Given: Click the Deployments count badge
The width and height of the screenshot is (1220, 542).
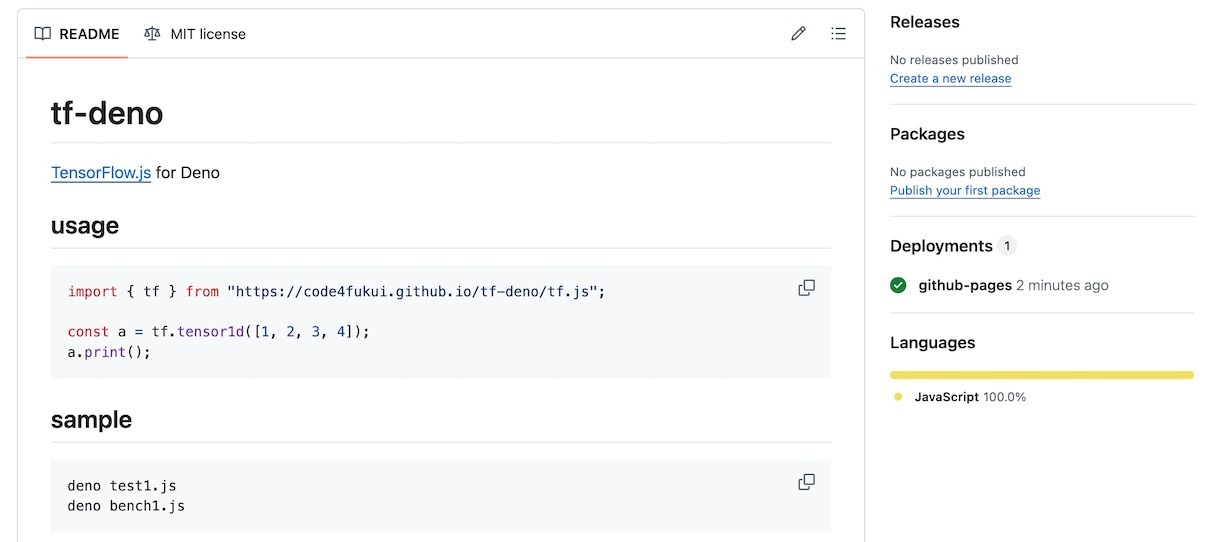Looking at the screenshot, I should coord(1007,246).
